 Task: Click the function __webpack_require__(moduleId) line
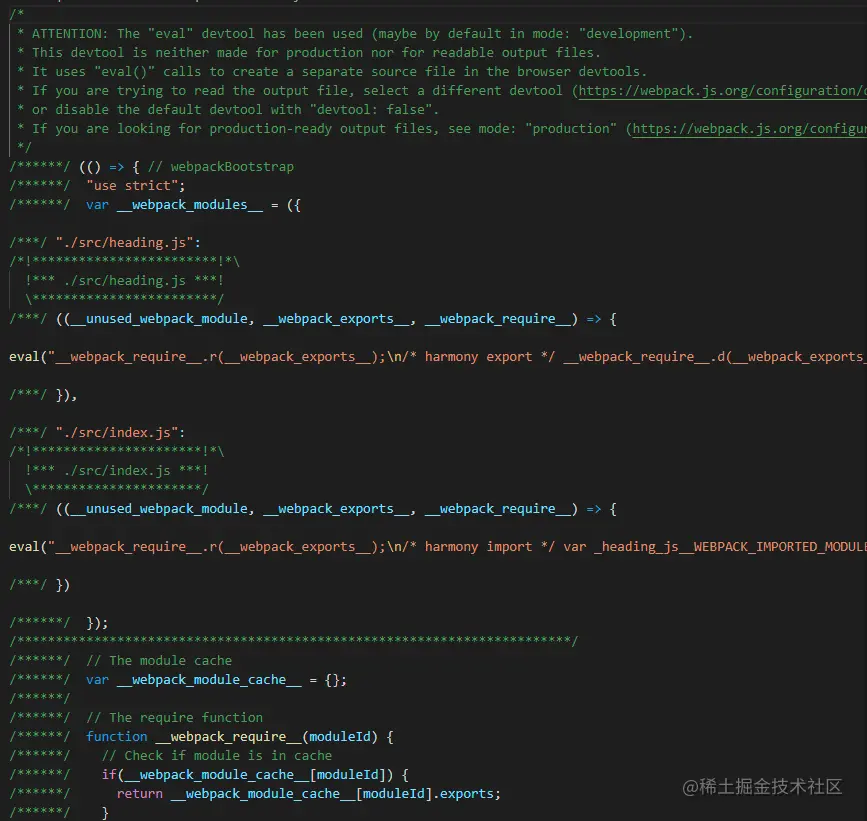(x=239, y=737)
